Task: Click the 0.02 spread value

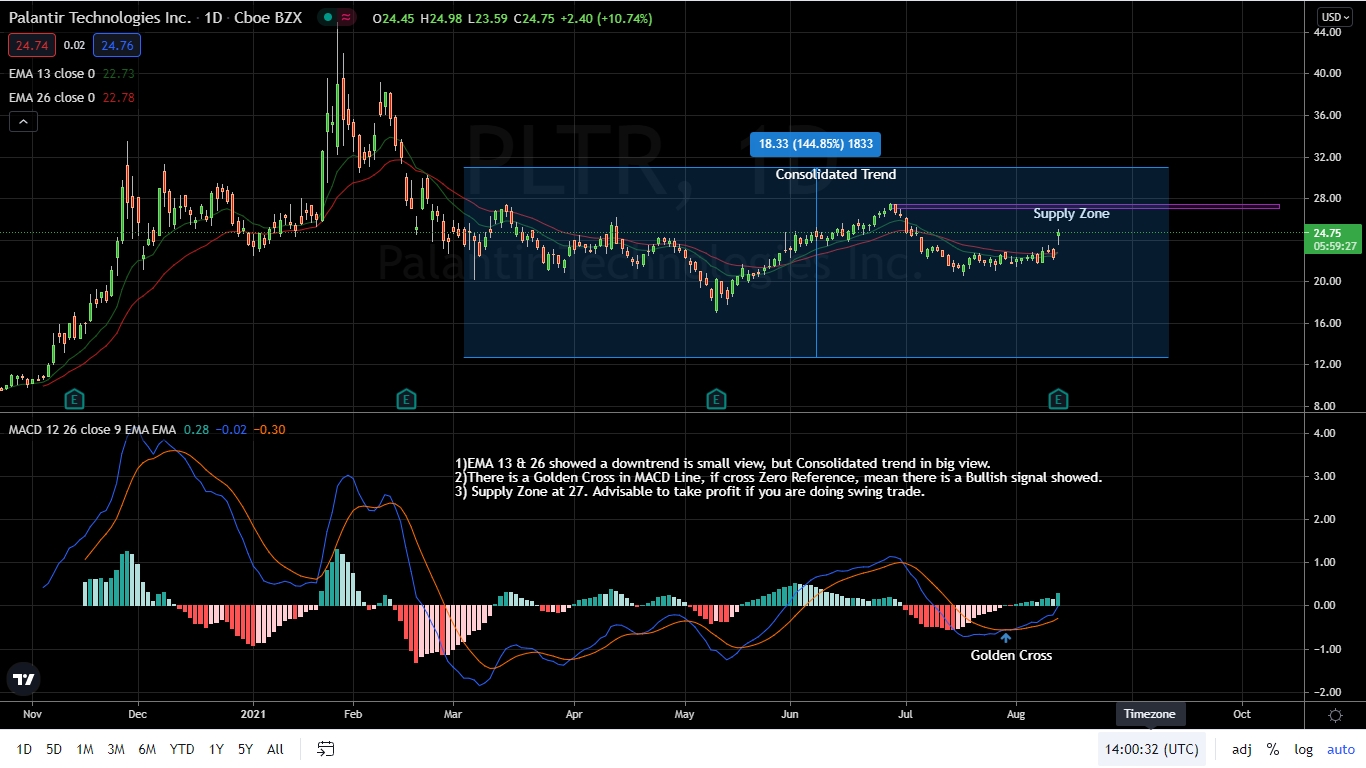Action: coord(74,45)
